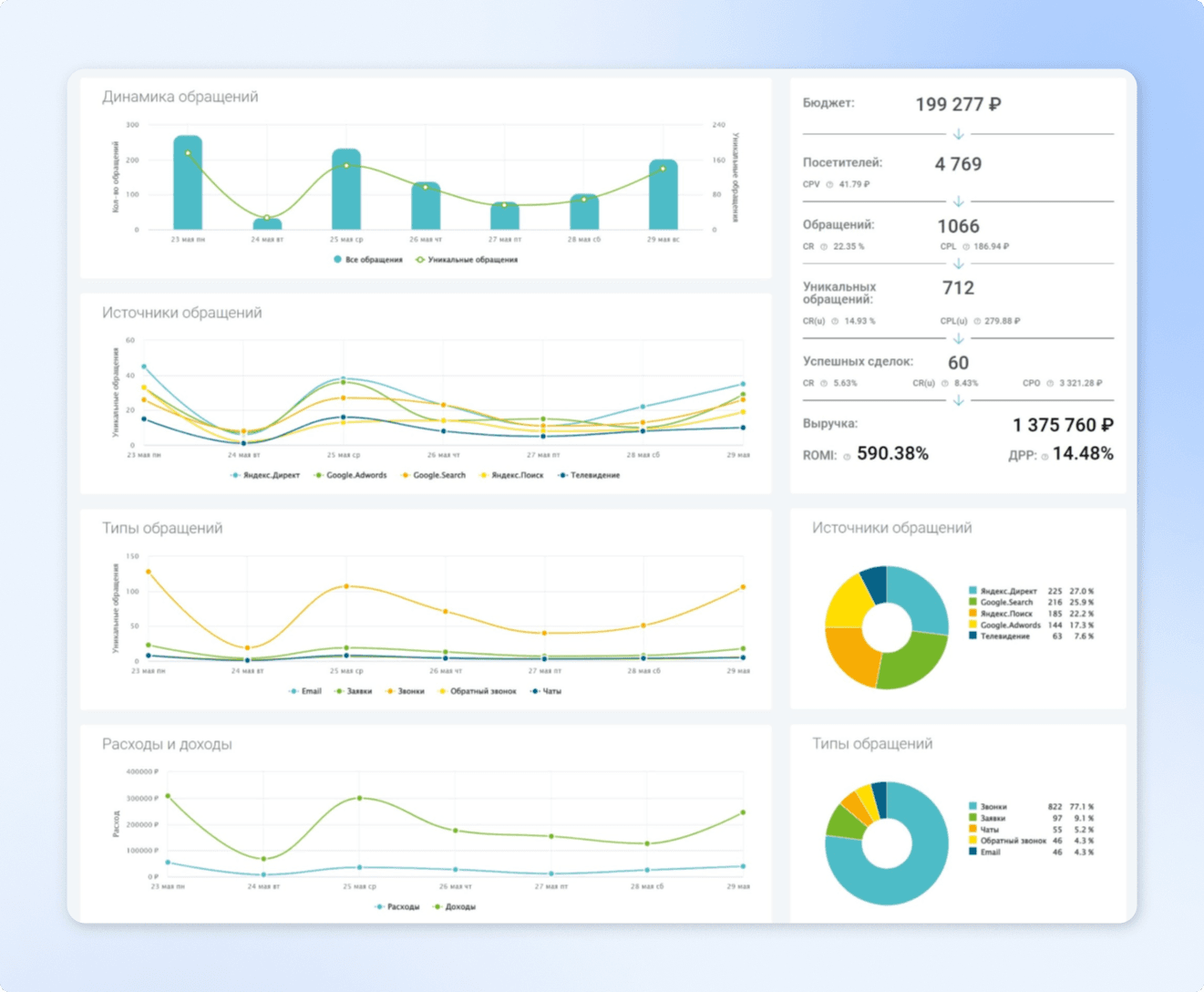Open the info icon next to CPL(u) 279.88 ₽
The height and width of the screenshot is (992, 1204).
pos(977,322)
